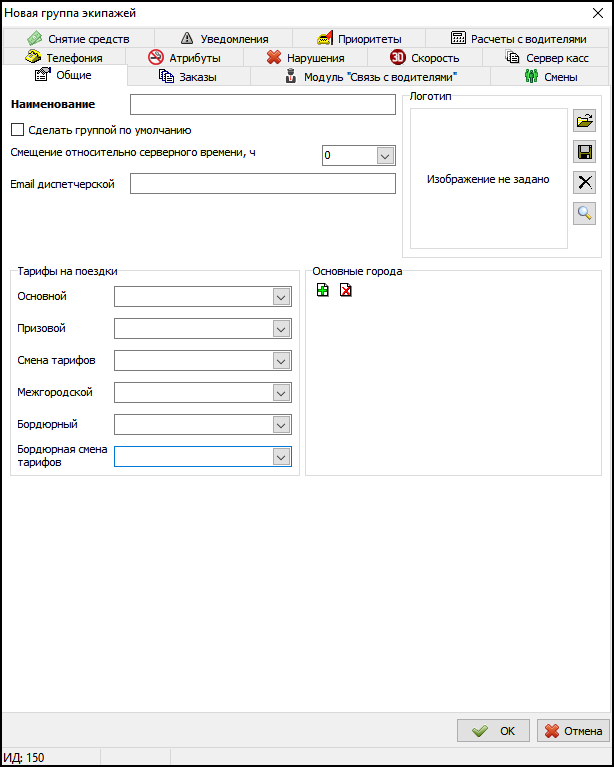This screenshot has height=767, width=614.
Task: Remove a city with the red X icon
Action: pos(345,290)
